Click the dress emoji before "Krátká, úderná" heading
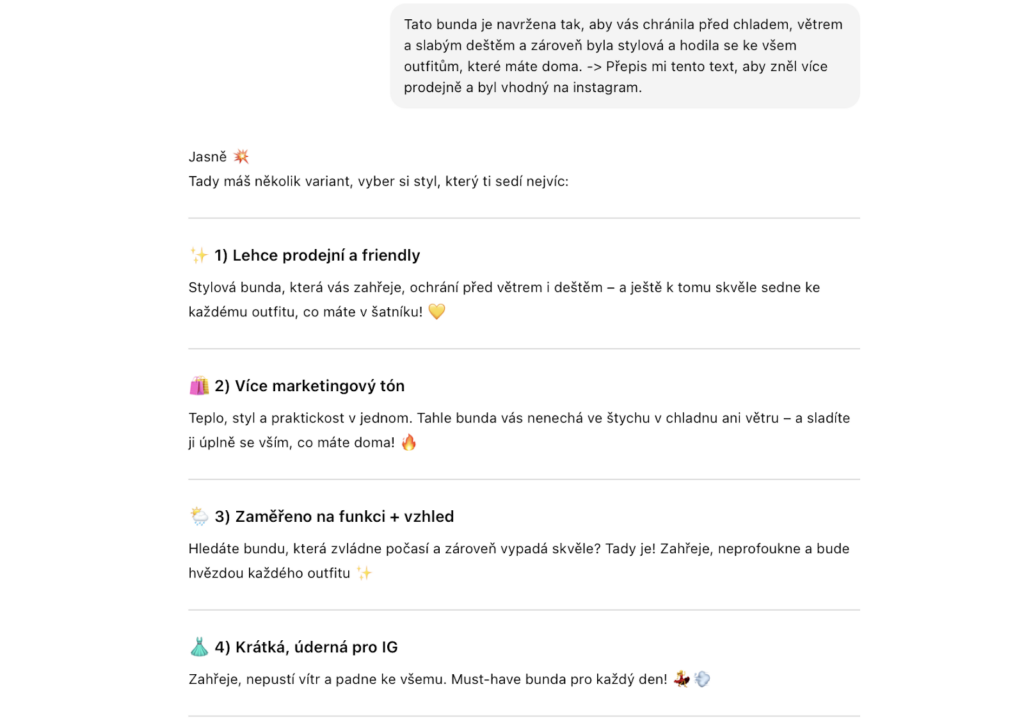1024x719 pixels. tap(198, 647)
